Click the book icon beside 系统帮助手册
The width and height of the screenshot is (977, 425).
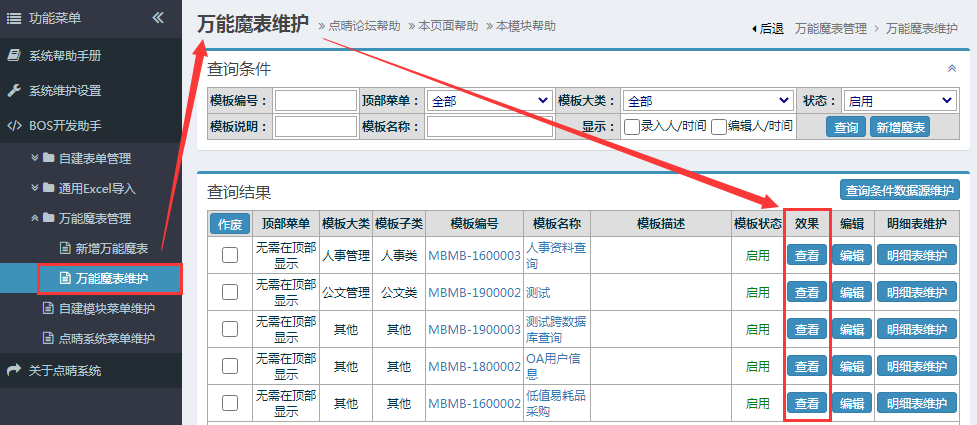click(14, 55)
